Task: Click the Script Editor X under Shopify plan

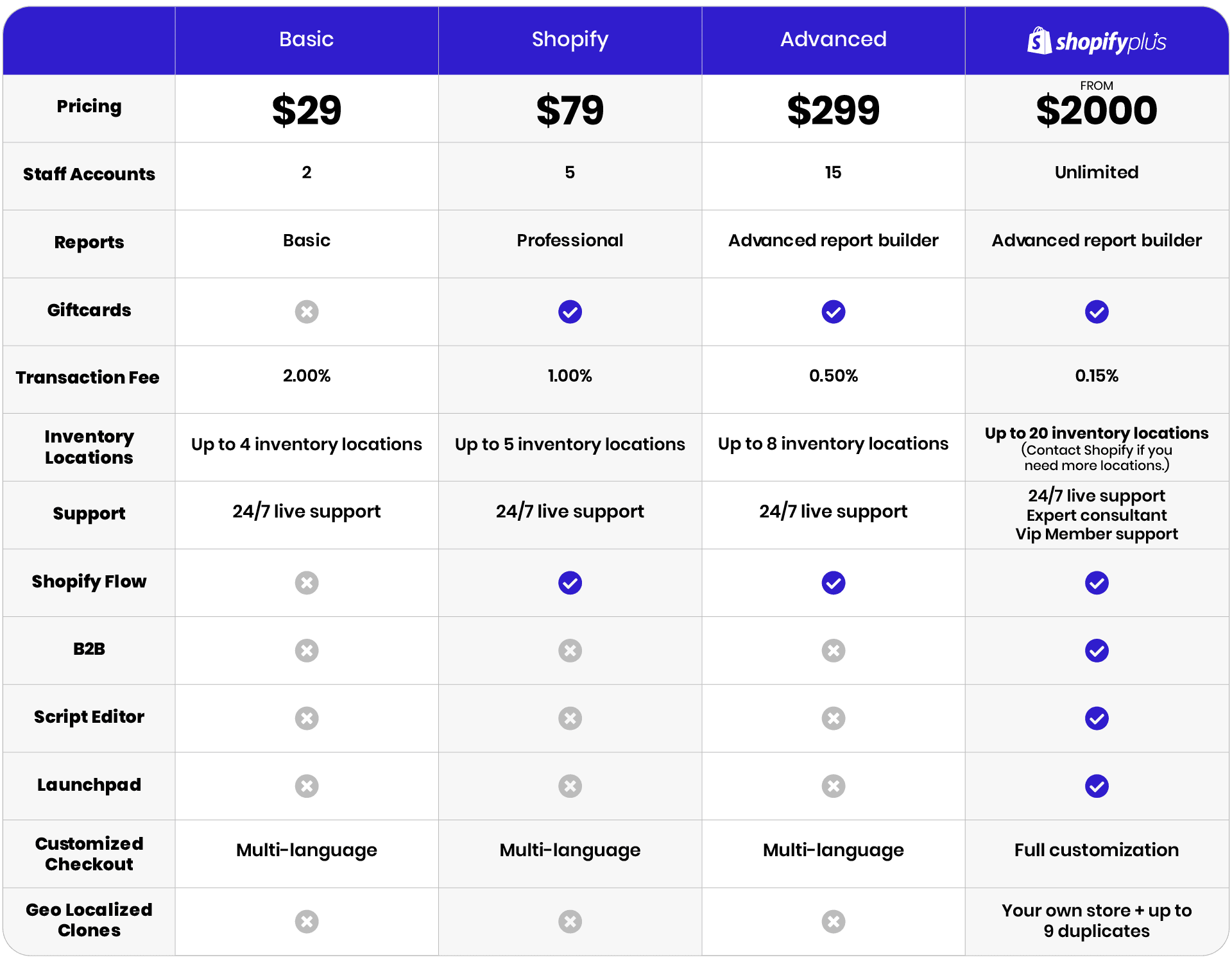Action: pyautogui.click(x=570, y=718)
